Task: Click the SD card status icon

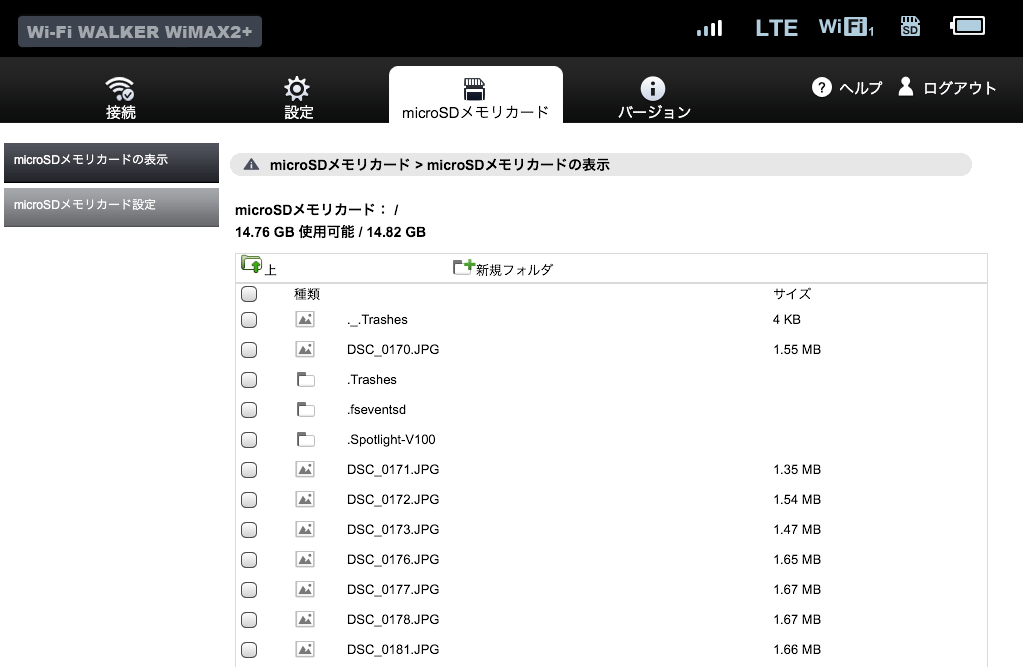Action: [909, 27]
